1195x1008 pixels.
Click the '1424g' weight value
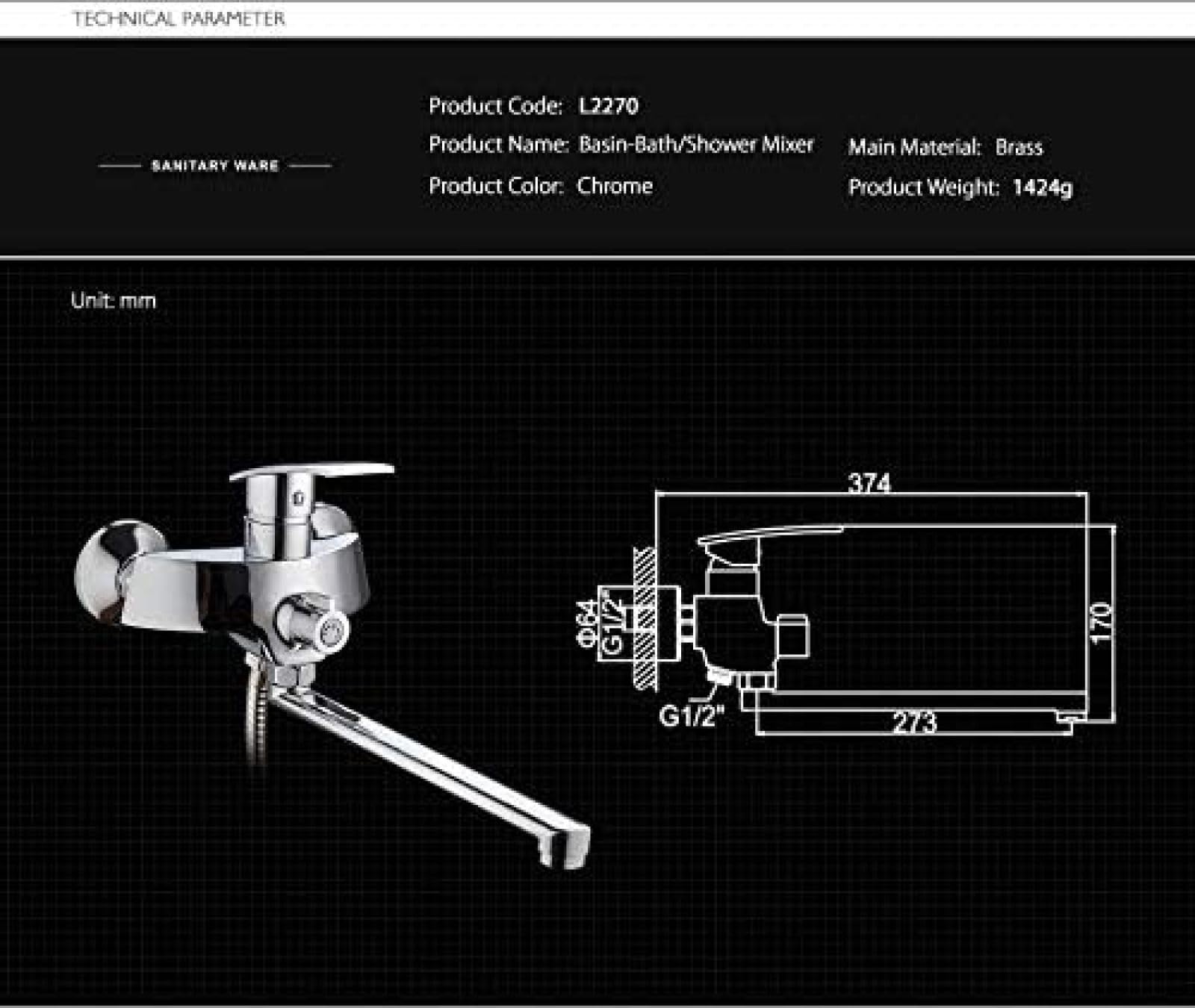[x=1043, y=187]
